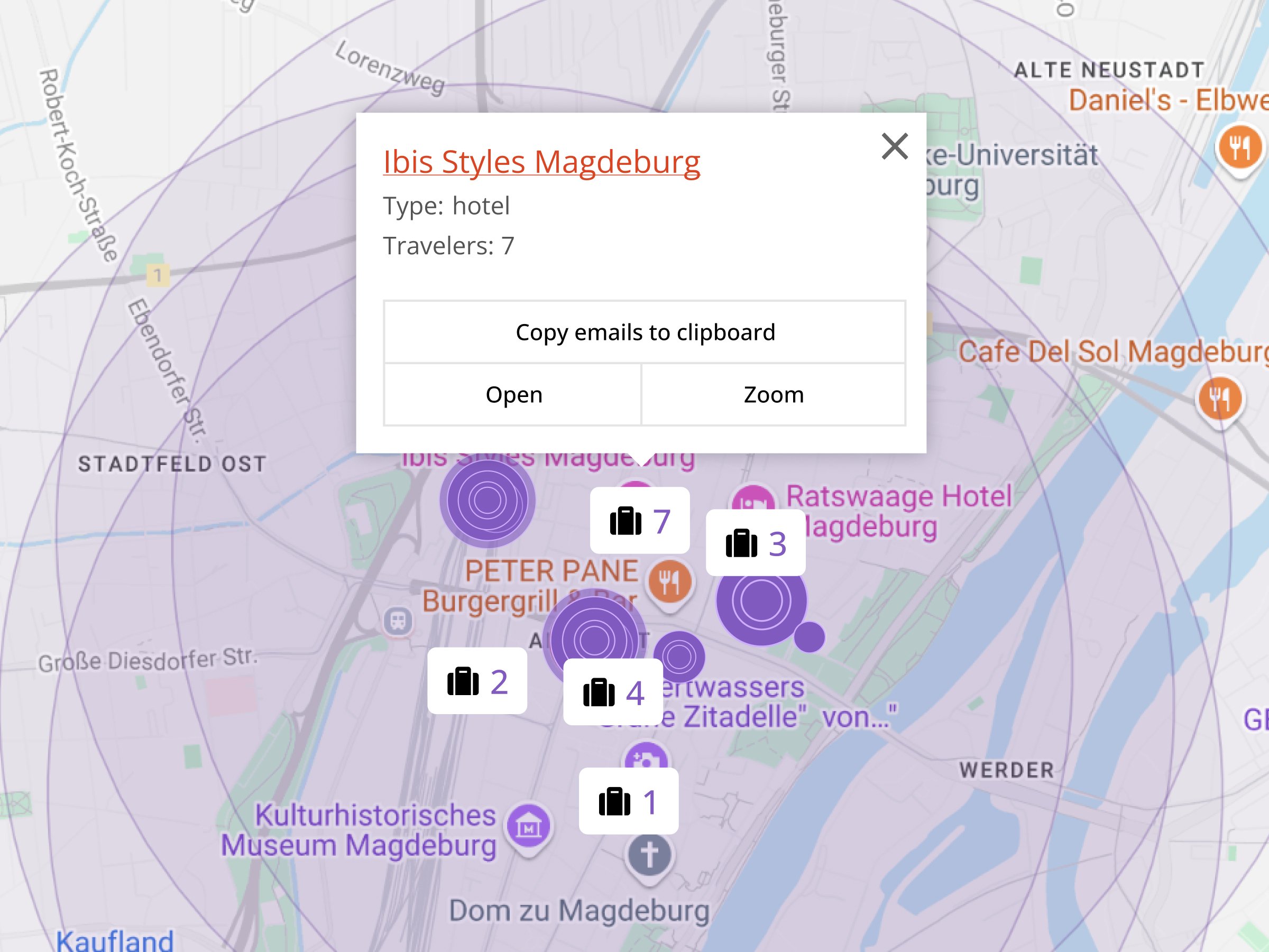Select the 2 travelers luggage marker
This screenshot has height=952, width=1269.
(x=477, y=681)
